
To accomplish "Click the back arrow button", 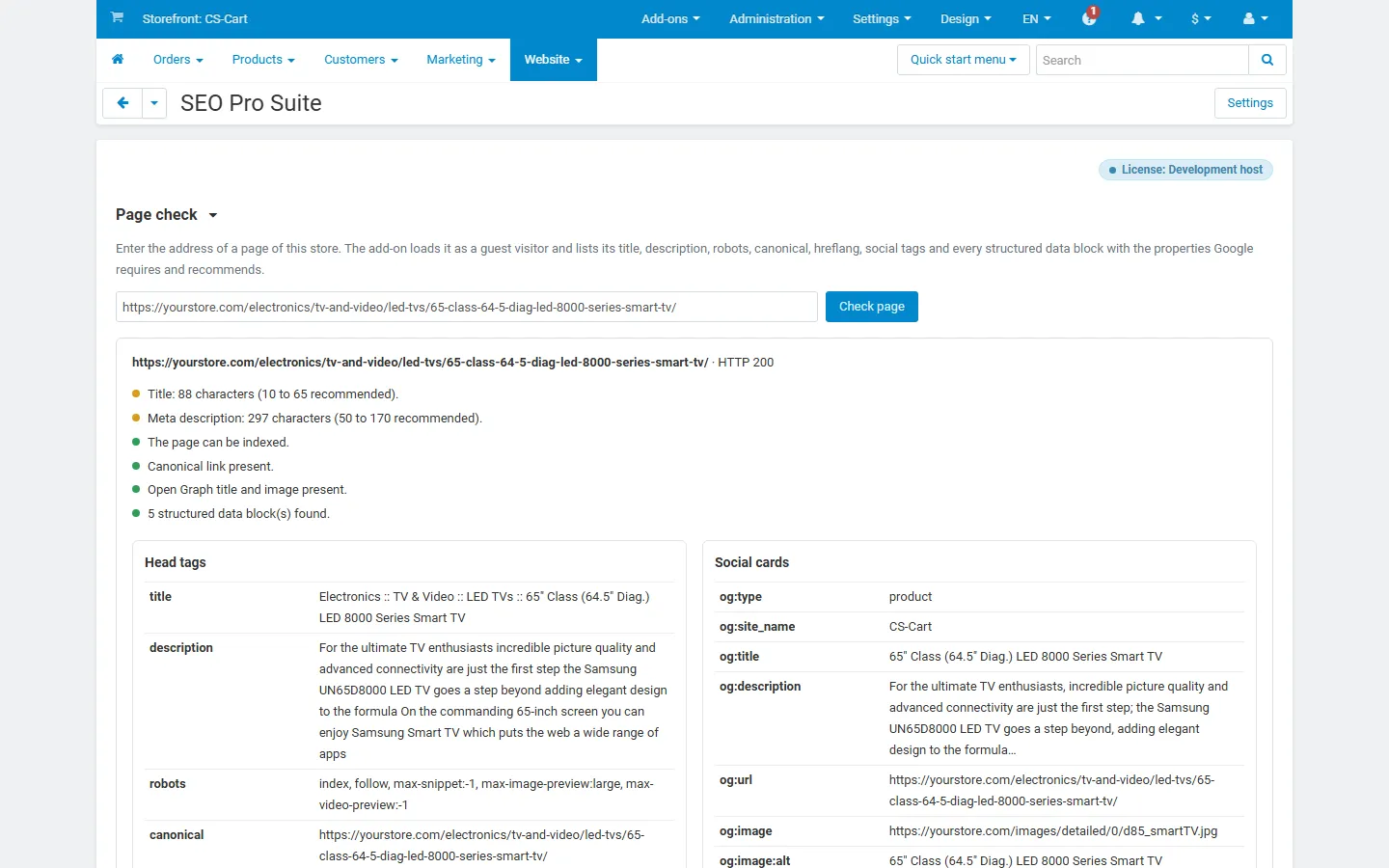I will click(x=123, y=103).
